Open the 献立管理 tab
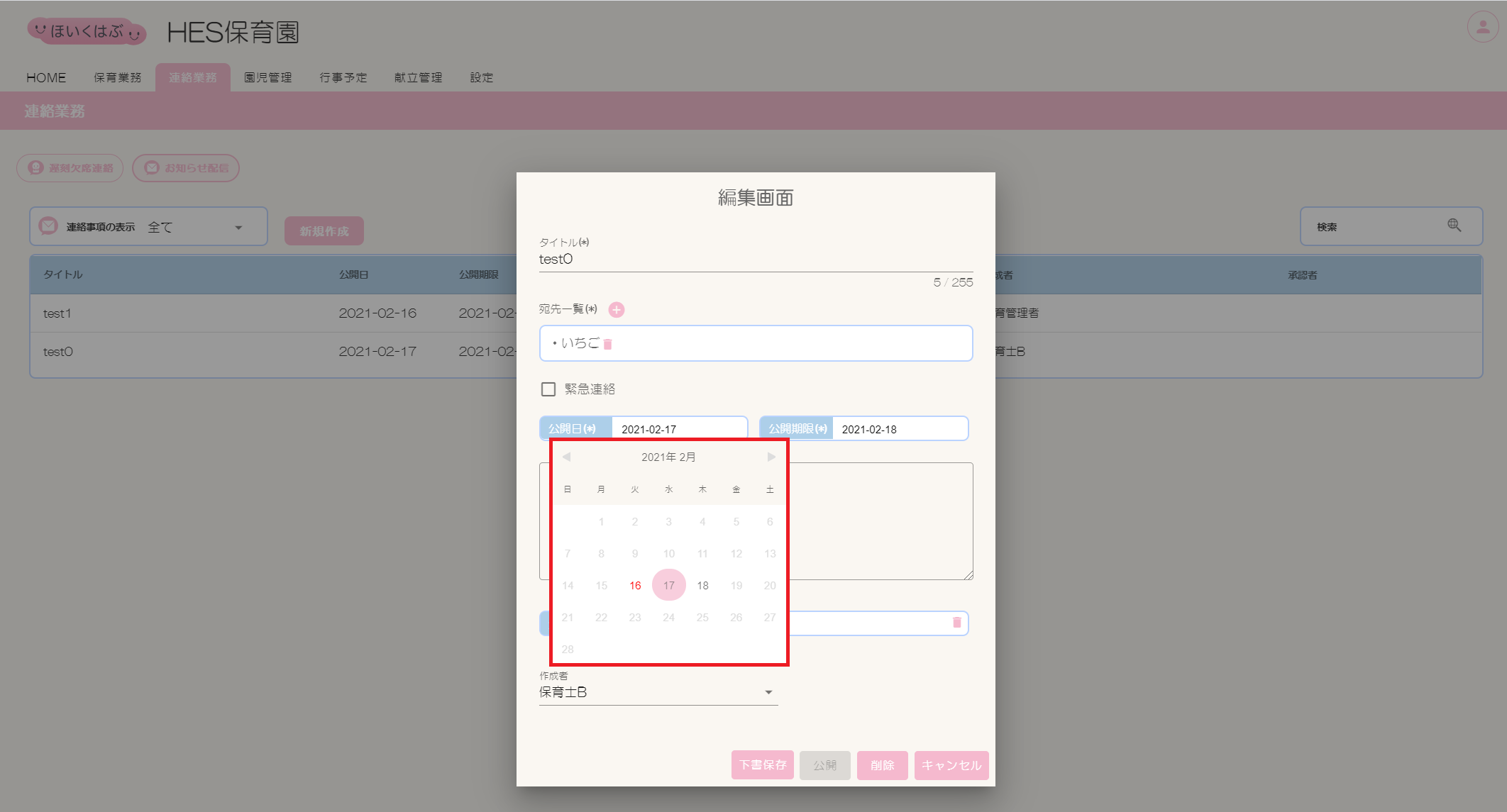This screenshot has height=812, width=1507. click(418, 77)
